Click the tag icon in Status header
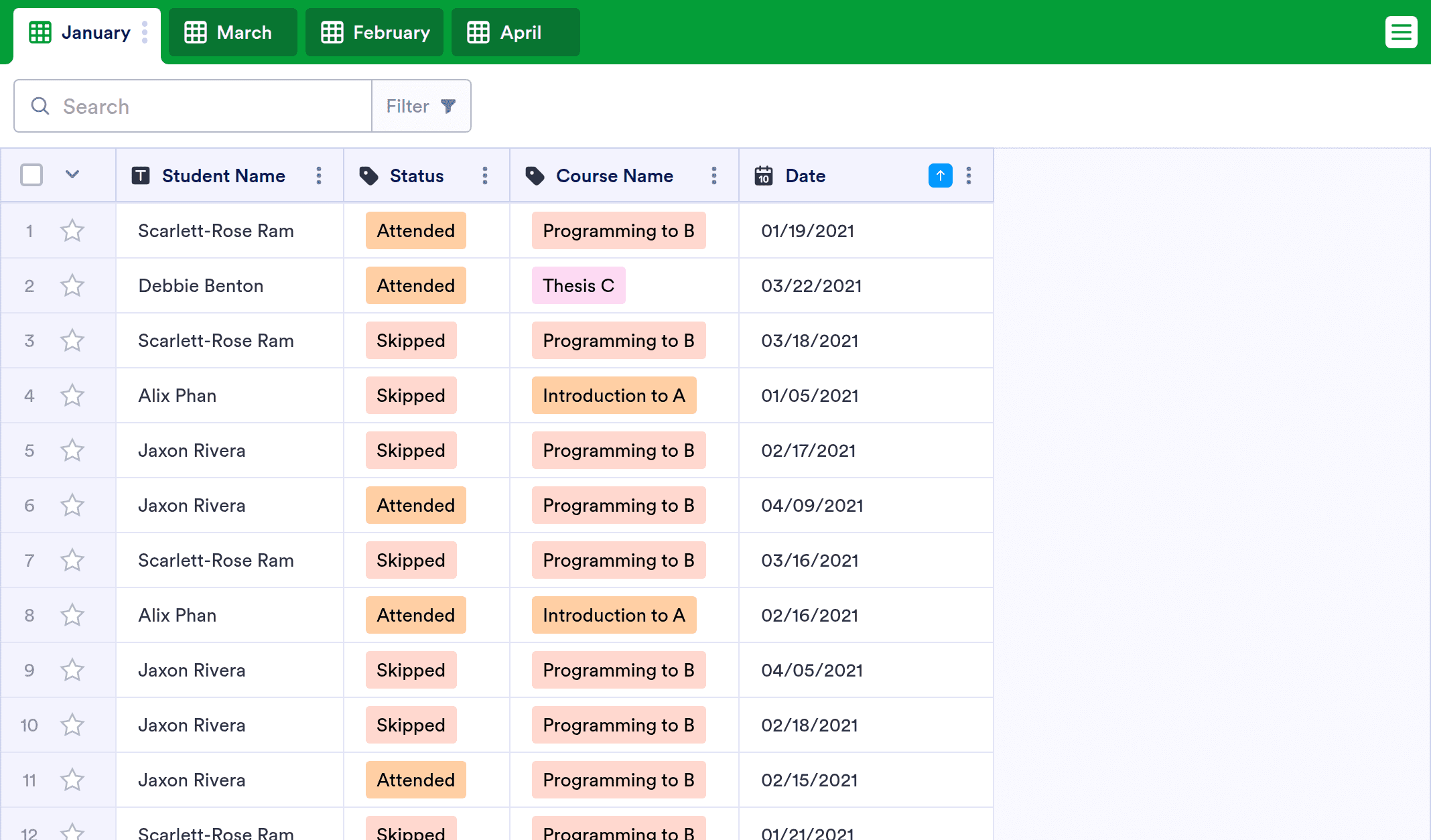 click(368, 176)
